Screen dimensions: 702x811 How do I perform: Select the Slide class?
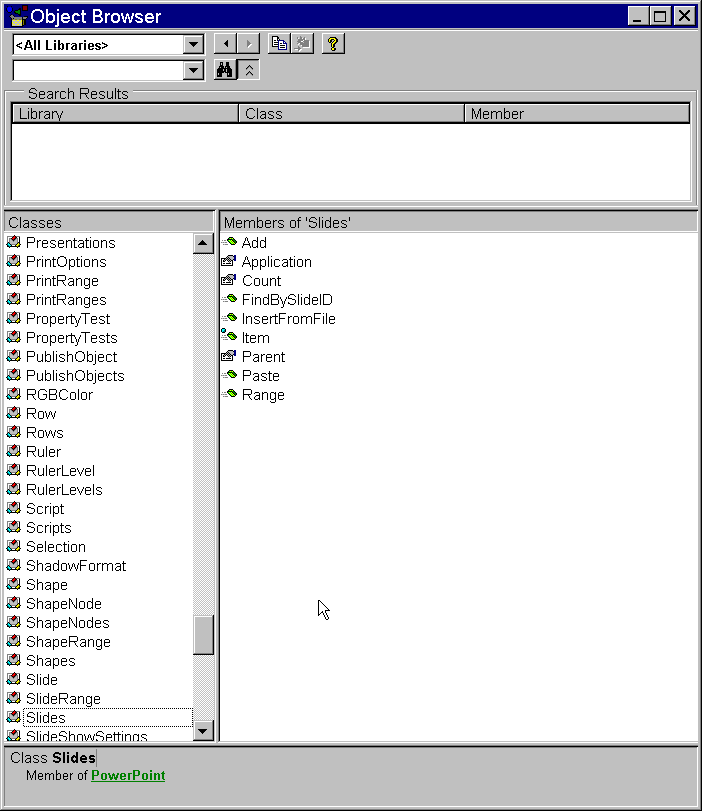click(x=42, y=680)
